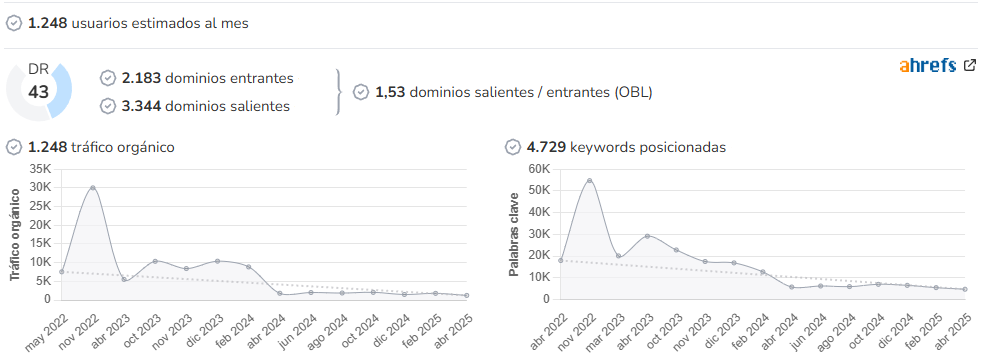Click the DR 43 donut gauge

coord(39,91)
